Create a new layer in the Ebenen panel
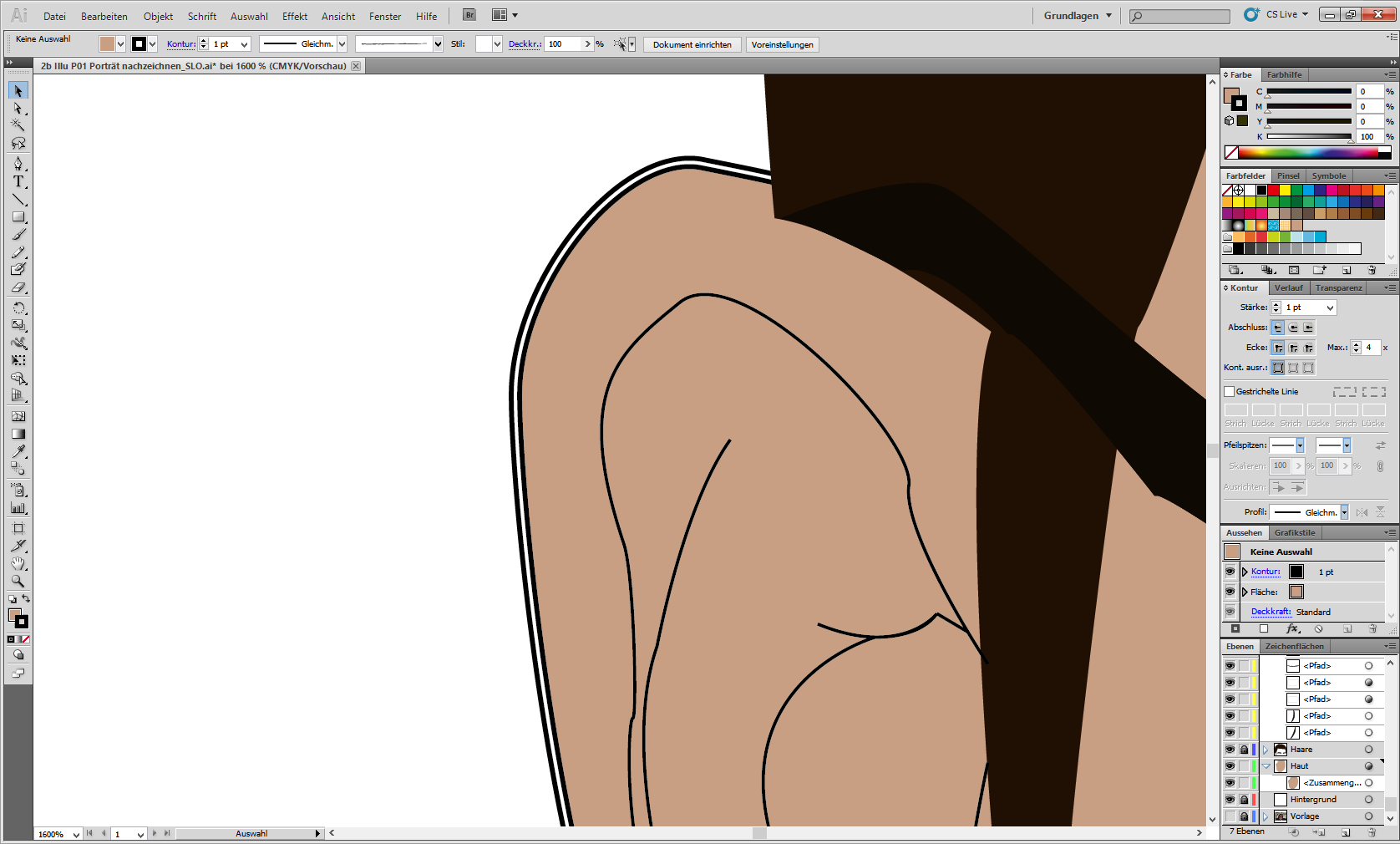This screenshot has height=844, width=1400. pos(1346,832)
